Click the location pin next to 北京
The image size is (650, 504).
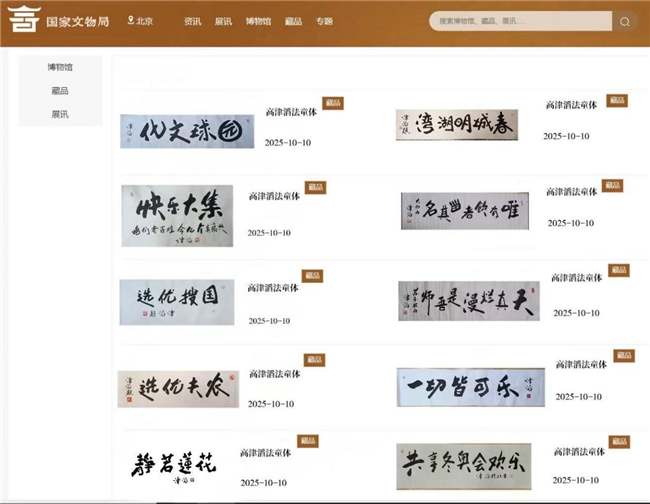(x=131, y=21)
